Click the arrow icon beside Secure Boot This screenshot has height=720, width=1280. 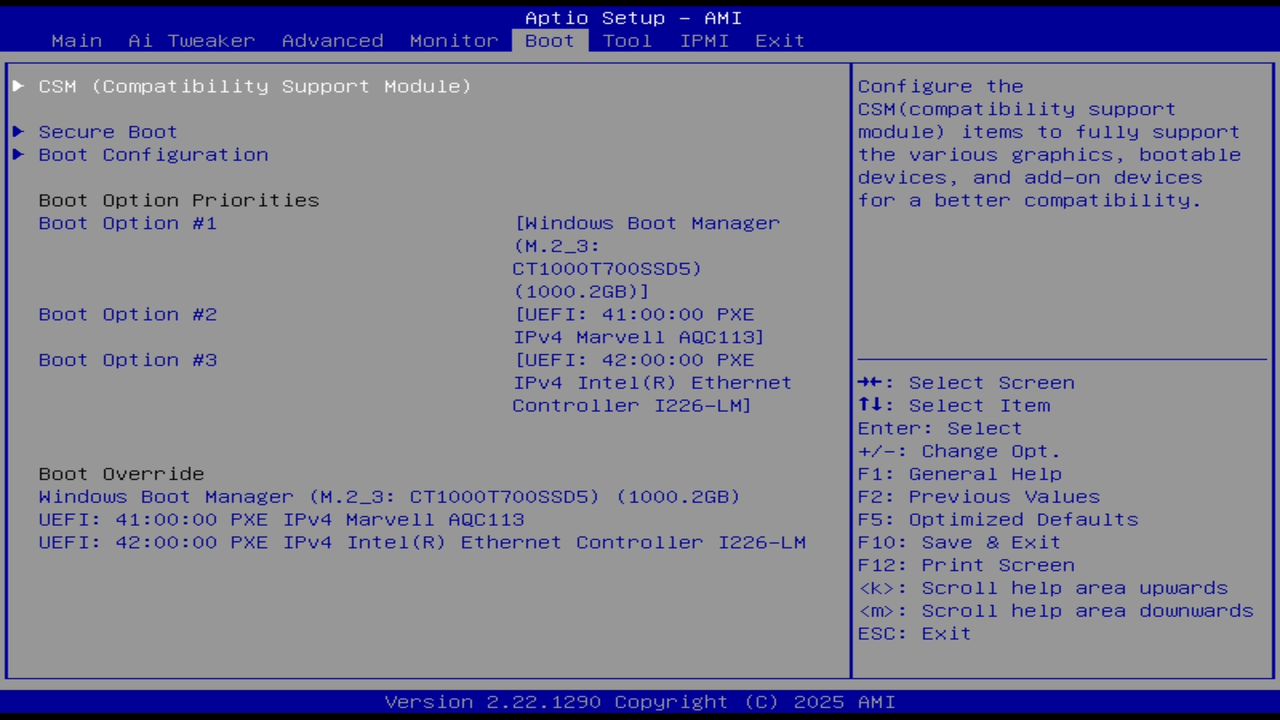17,131
